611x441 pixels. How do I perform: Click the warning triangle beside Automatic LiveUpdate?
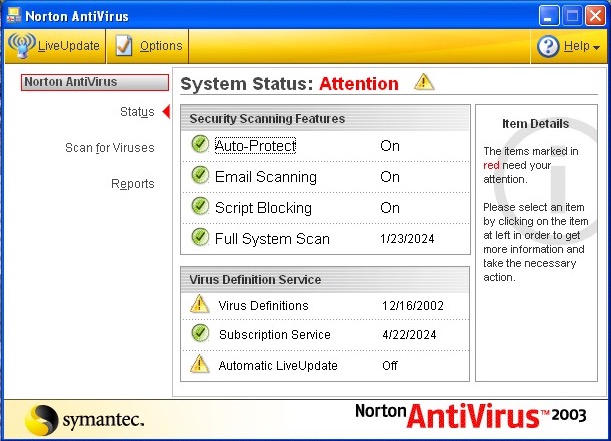(x=200, y=364)
